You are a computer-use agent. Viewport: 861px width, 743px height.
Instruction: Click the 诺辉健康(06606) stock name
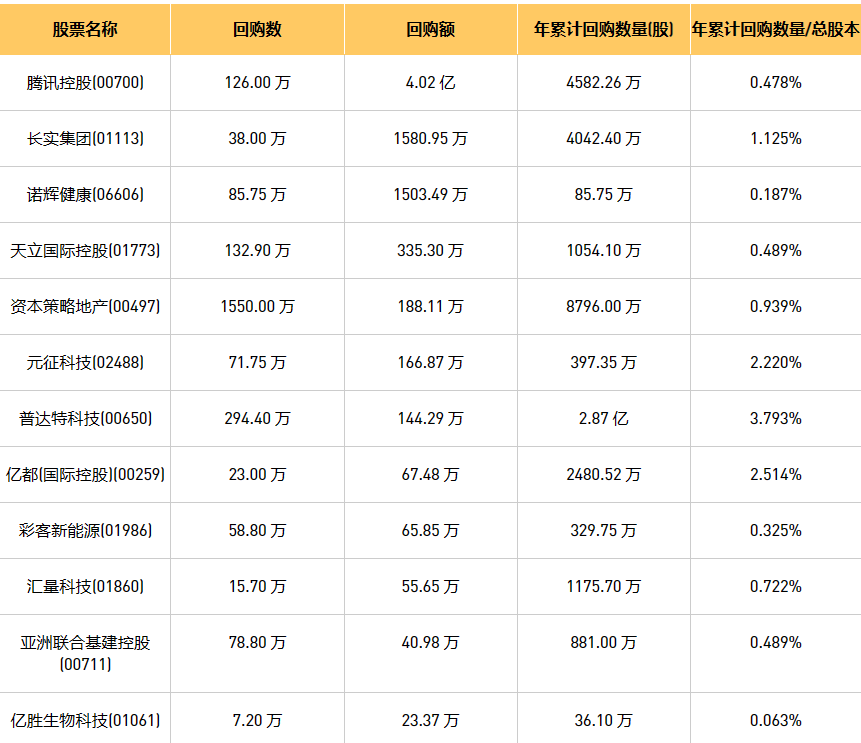tap(85, 195)
